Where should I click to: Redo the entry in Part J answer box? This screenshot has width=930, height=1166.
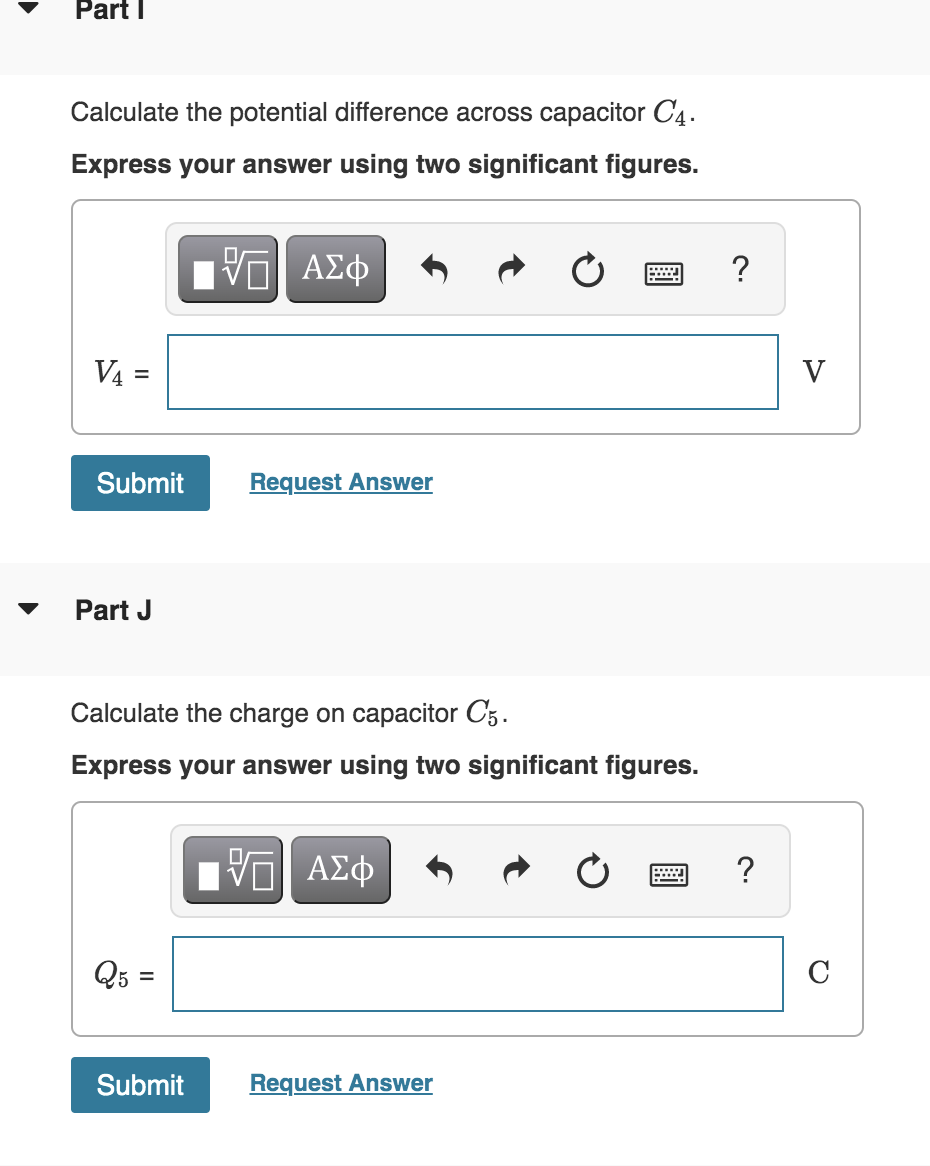pyautogui.click(x=515, y=869)
